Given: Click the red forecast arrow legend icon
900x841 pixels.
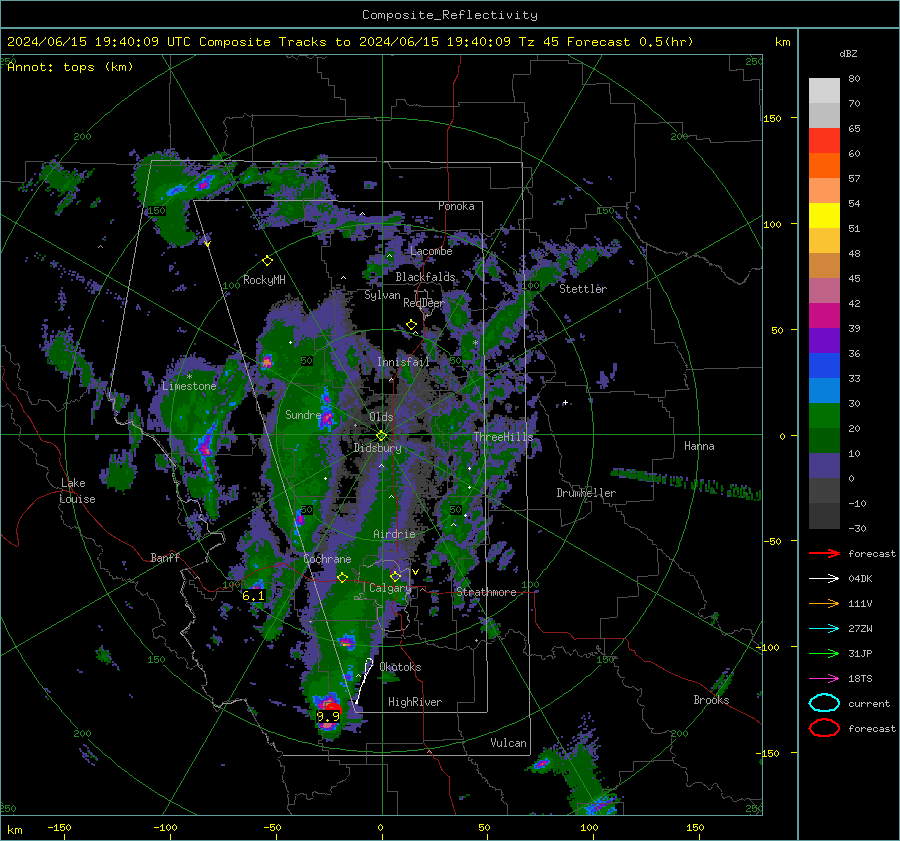Looking at the screenshot, I should (x=824, y=553).
